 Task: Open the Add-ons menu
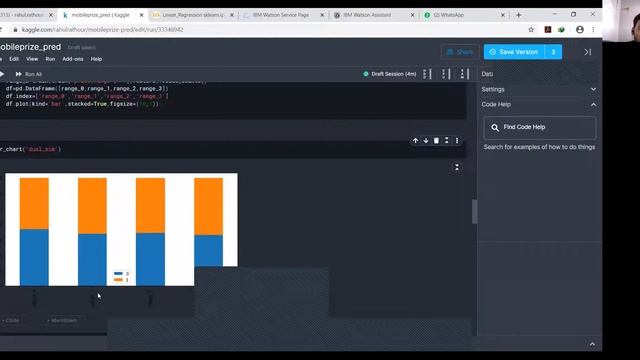(x=73, y=59)
